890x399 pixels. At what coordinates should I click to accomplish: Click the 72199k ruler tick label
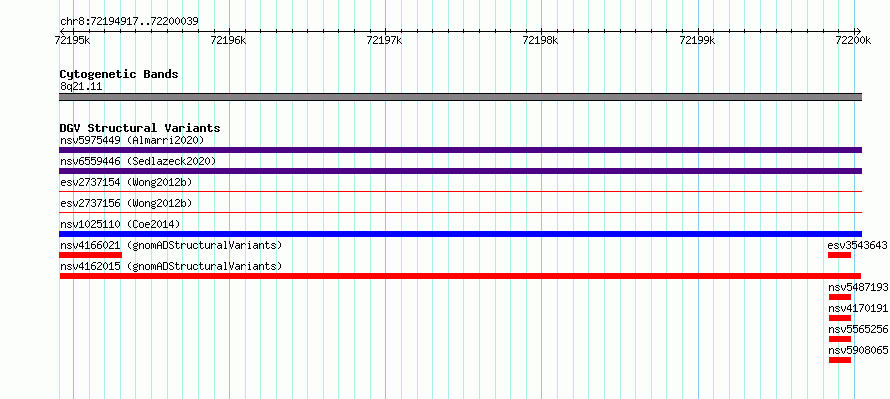[x=697, y=40]
